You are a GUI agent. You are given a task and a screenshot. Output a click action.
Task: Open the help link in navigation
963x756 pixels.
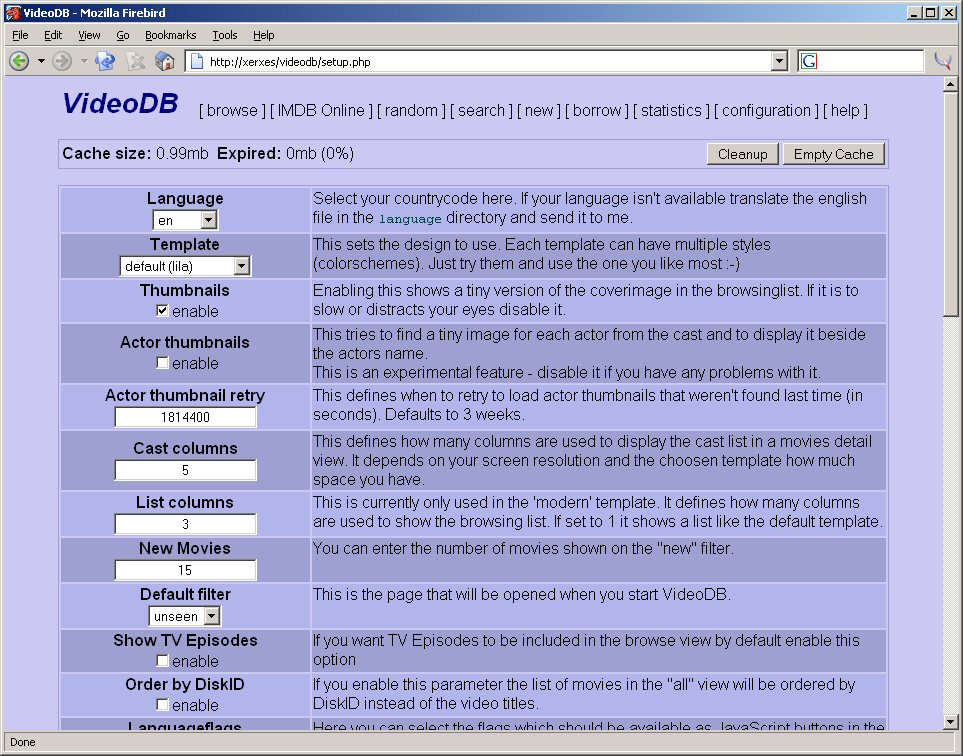point(845,111)
